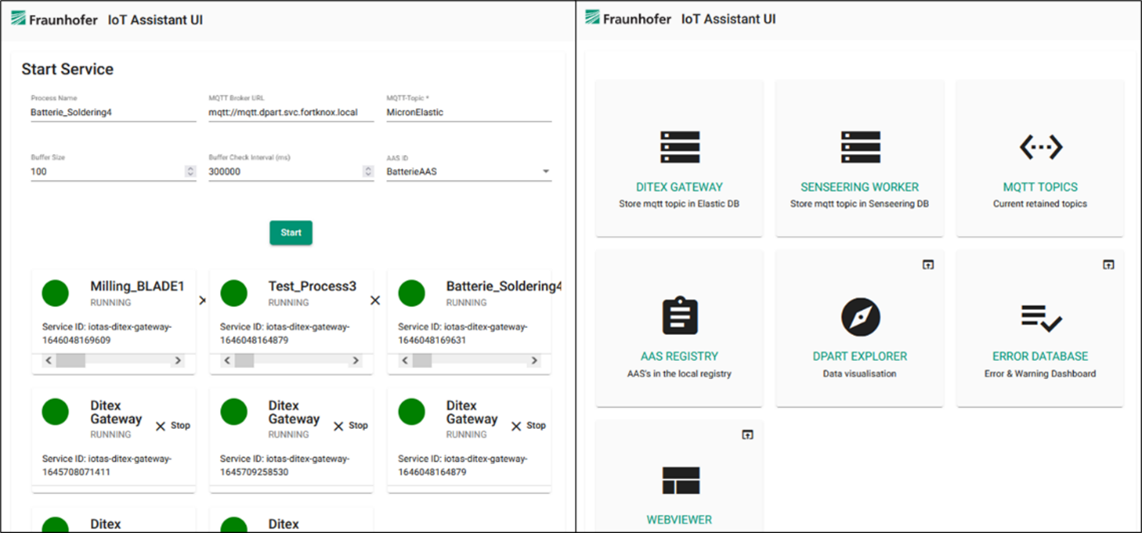Open the AAS REGISTRY clipboard icon
Viewport: 1142px width, 533px height.
[x=680, y=316]
